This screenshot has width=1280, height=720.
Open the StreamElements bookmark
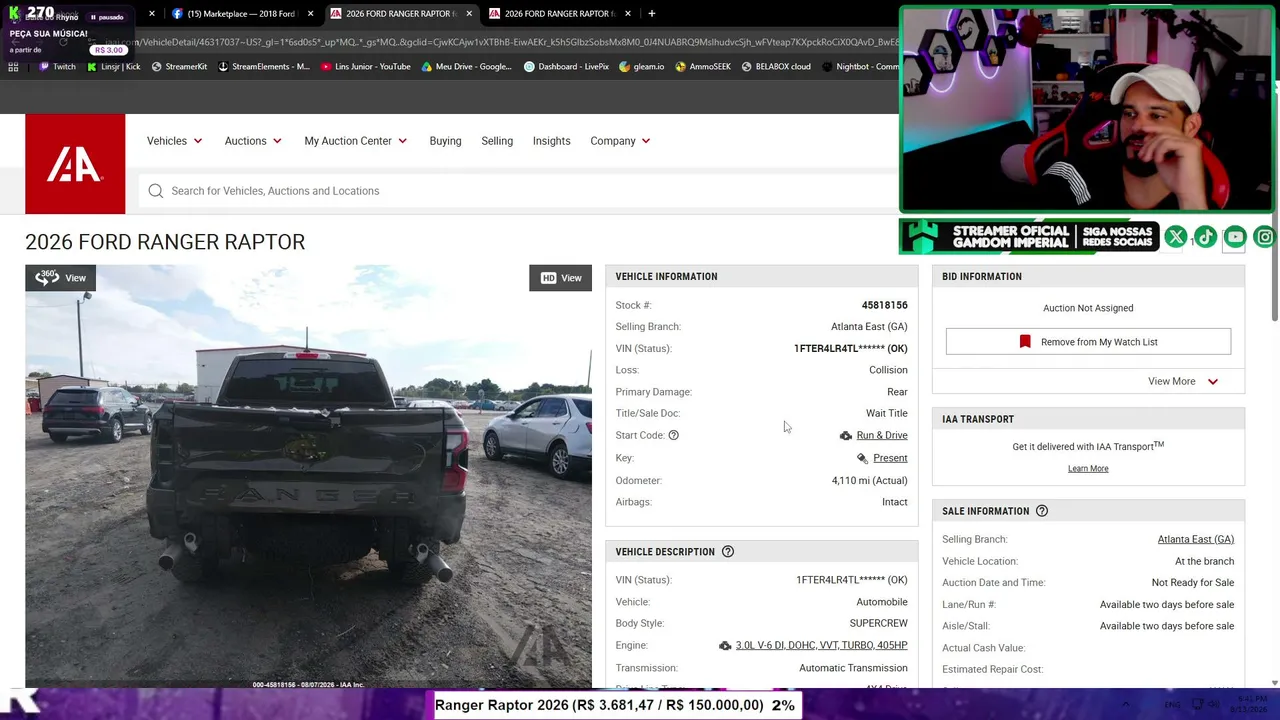click(x=263, y=67)
